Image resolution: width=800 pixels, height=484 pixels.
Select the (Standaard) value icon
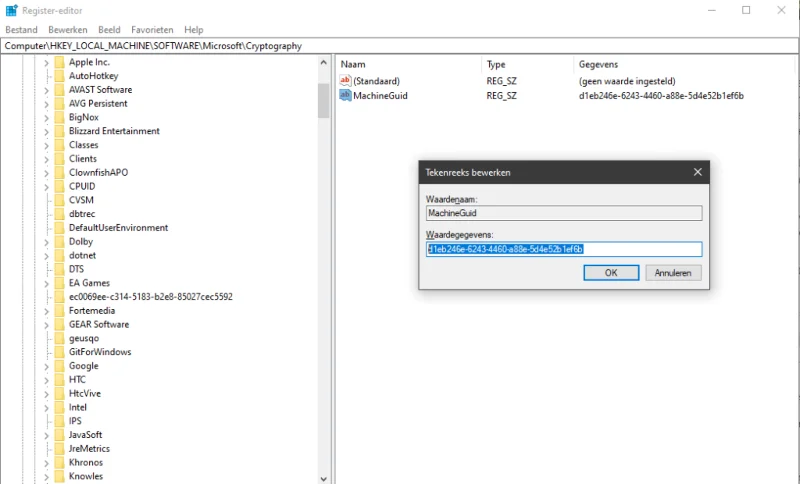pos(345,81)
